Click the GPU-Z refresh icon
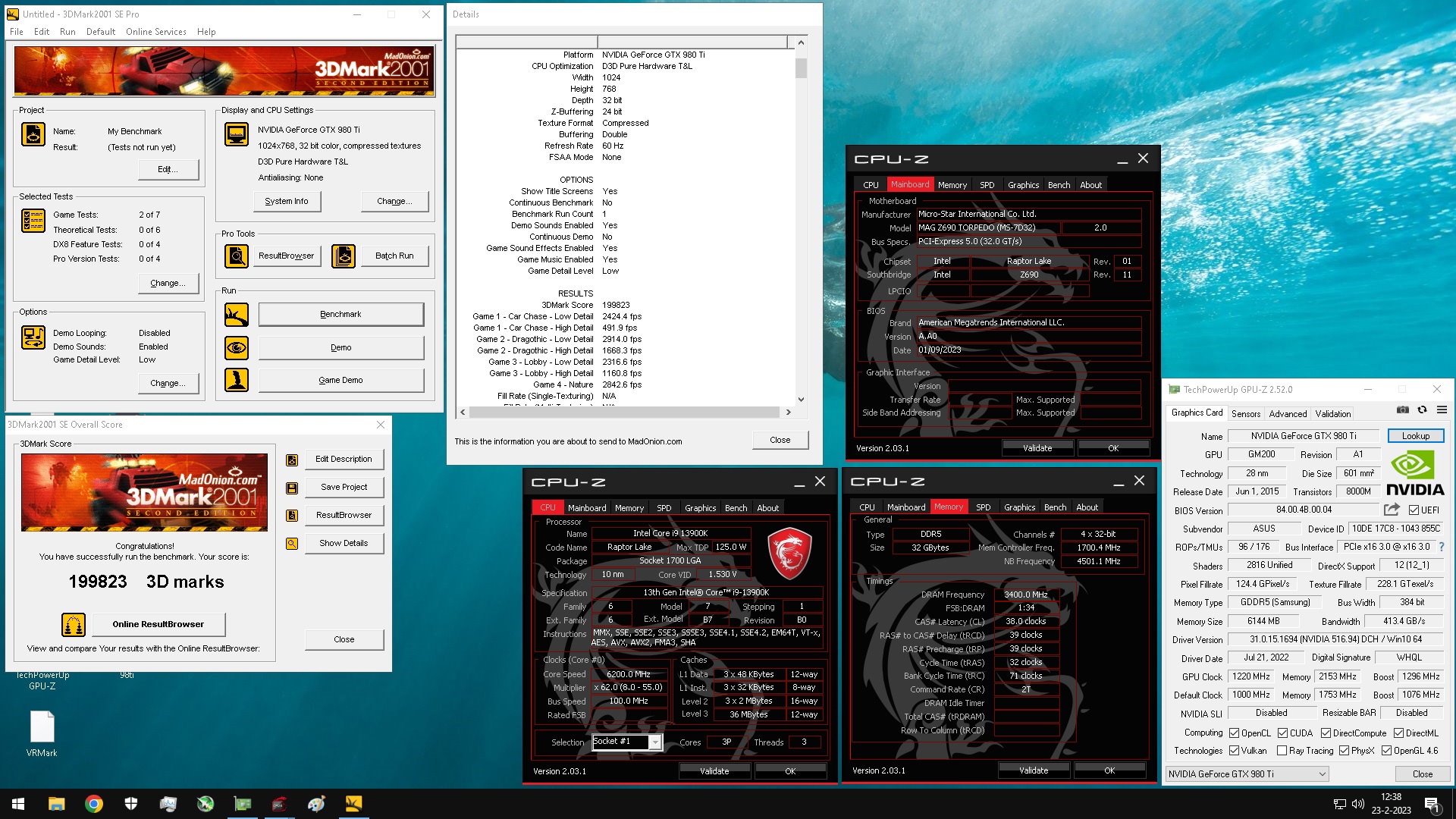This screenshot has width=1456, height=819. coord(1423,410)
